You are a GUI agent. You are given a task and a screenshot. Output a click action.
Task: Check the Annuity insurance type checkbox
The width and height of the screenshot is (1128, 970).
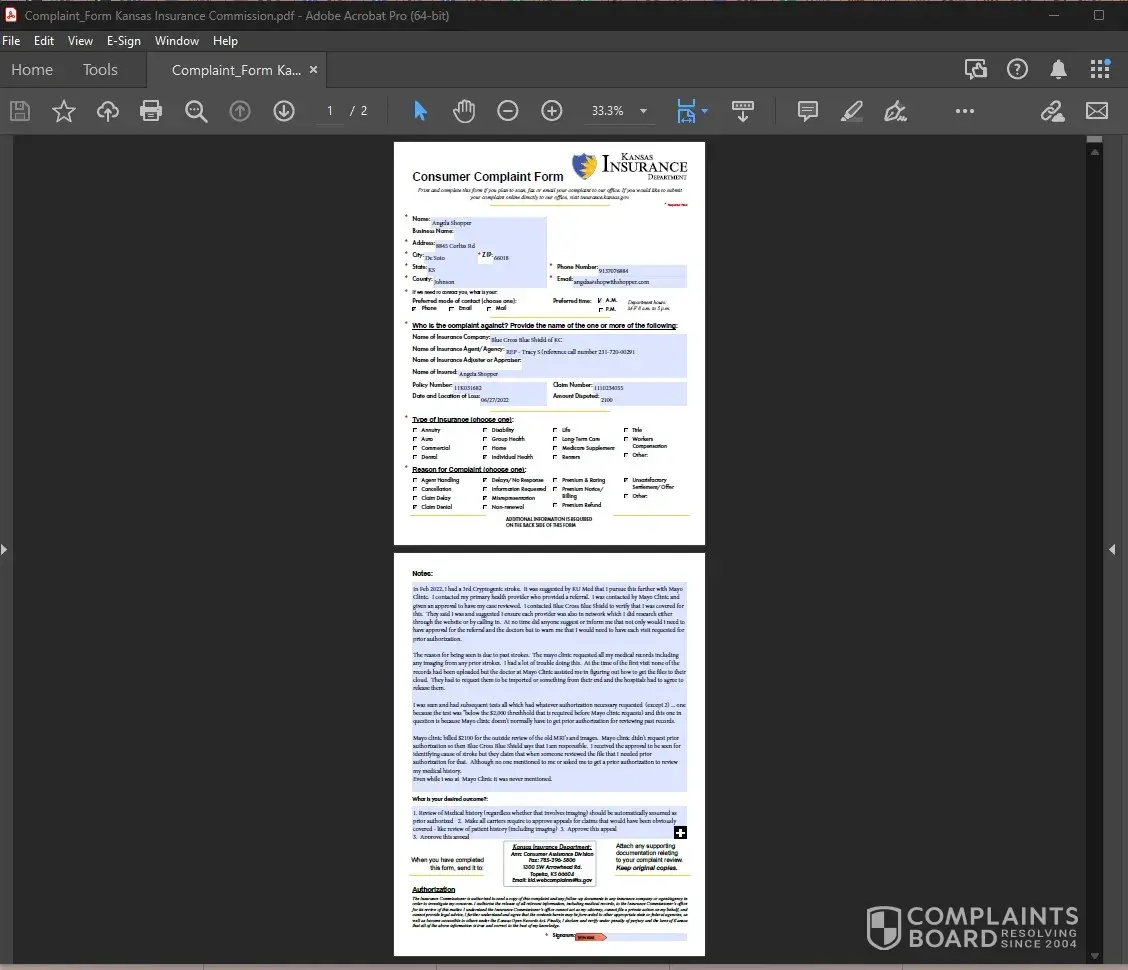(x=415, y=430)
